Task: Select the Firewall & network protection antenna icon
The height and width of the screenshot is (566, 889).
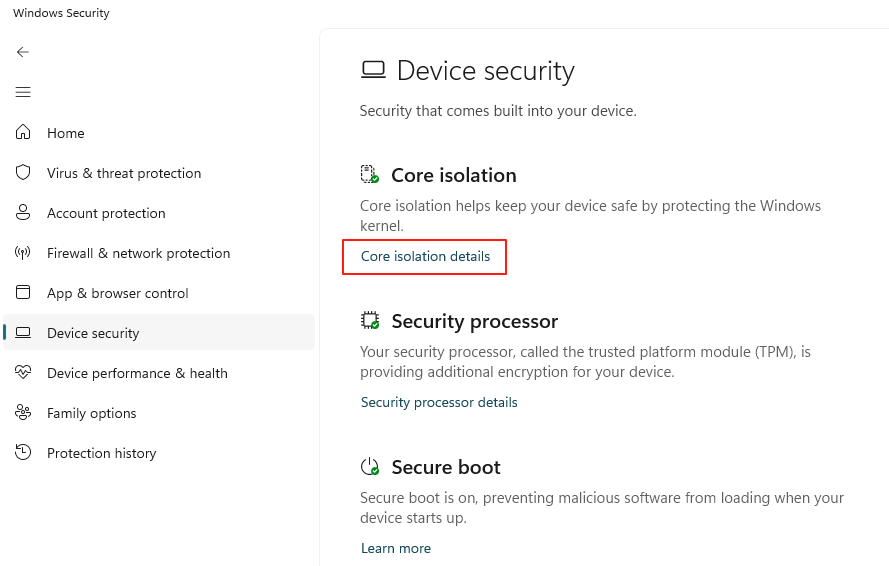Action: [23, 253]
